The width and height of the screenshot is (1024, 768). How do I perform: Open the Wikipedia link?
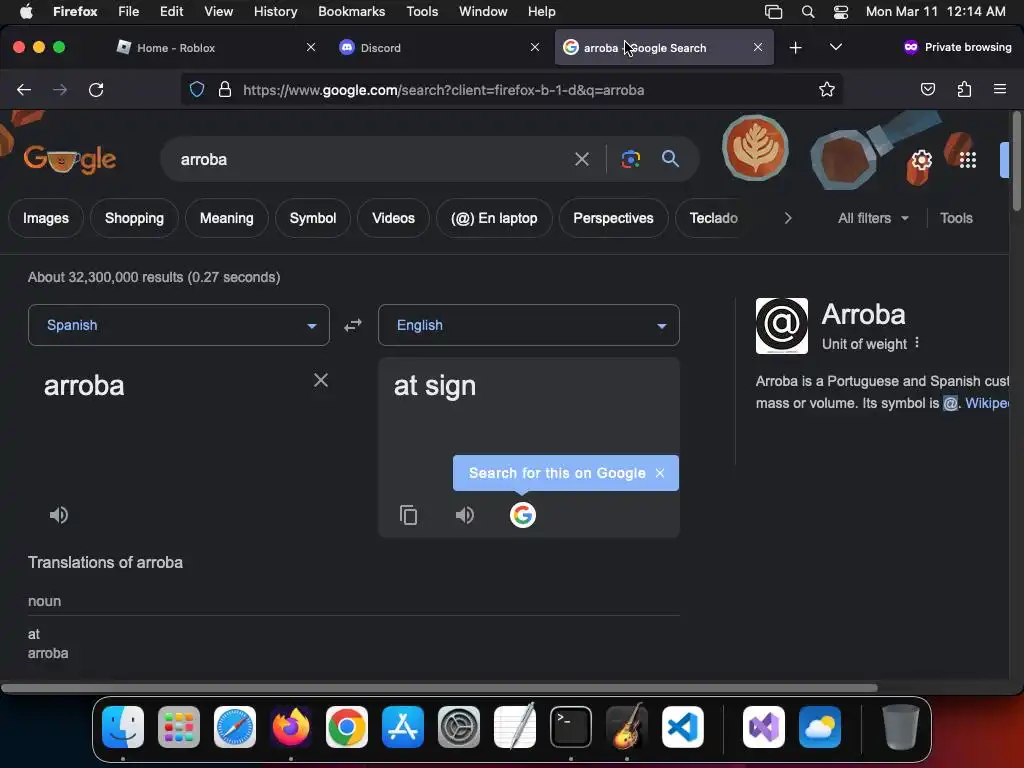(987, 403)
